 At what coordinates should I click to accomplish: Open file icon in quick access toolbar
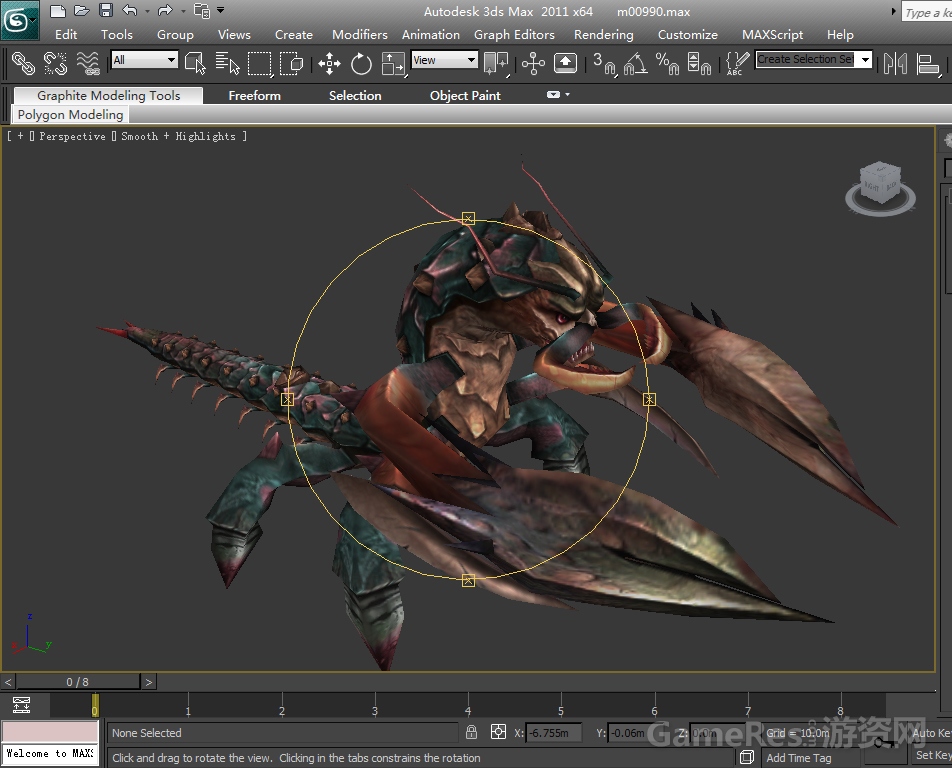coord(81,11)
